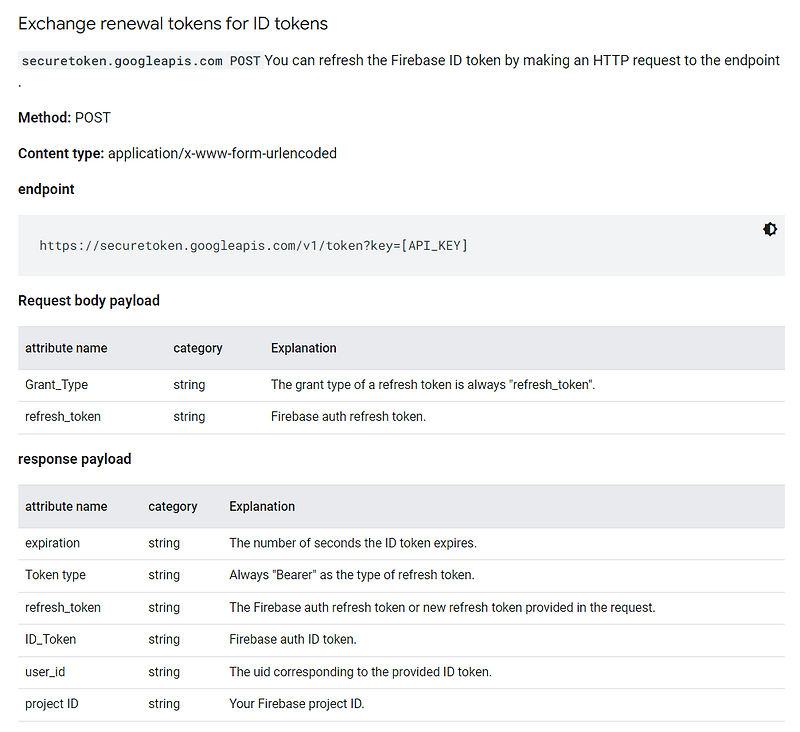Click the 'response payload' heading
The image size is (800, 732).
pos(75,459)
